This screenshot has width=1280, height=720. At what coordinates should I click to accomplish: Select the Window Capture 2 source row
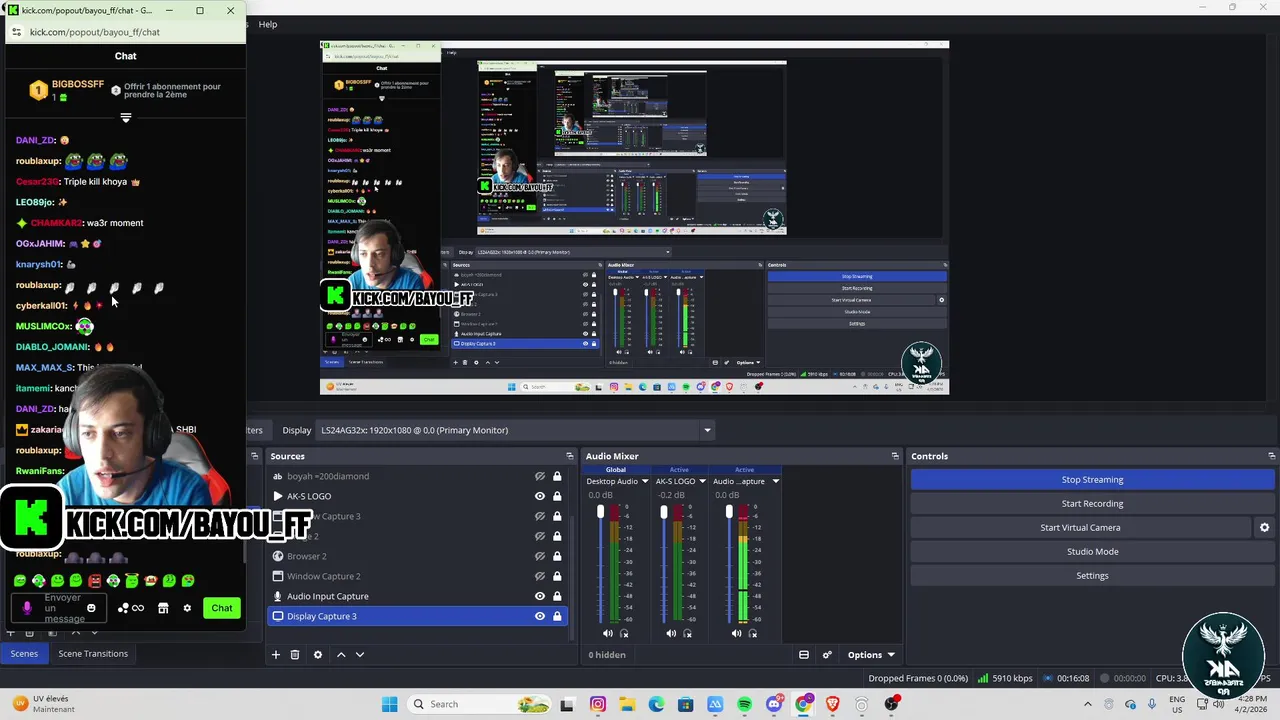tap(417, 576)
